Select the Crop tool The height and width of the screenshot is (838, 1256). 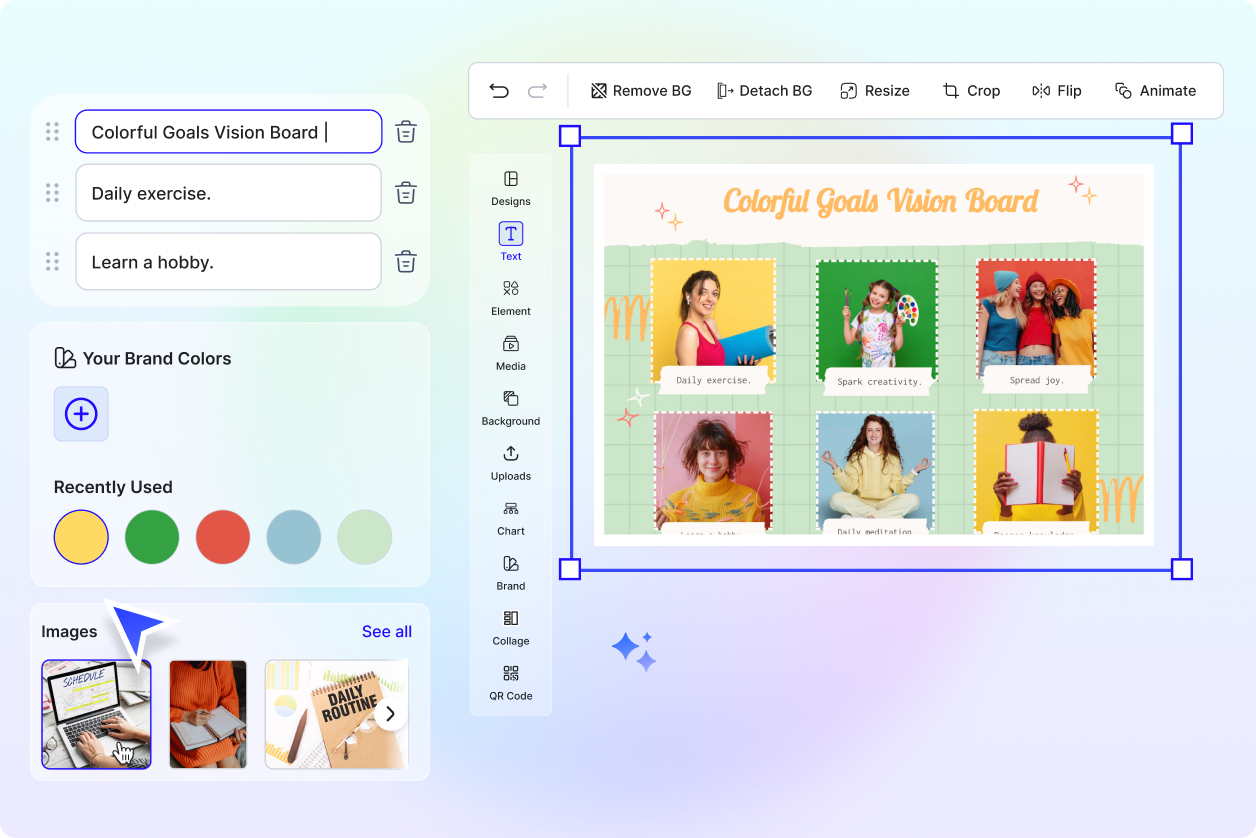point(971,90)
